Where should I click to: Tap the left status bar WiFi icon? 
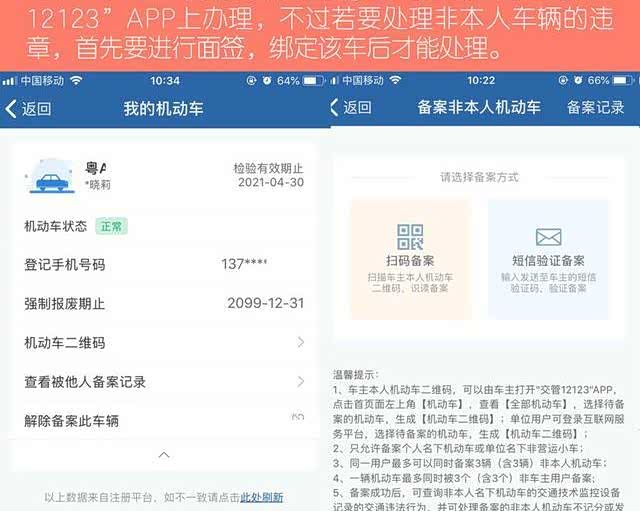click(x=77, y=80)
